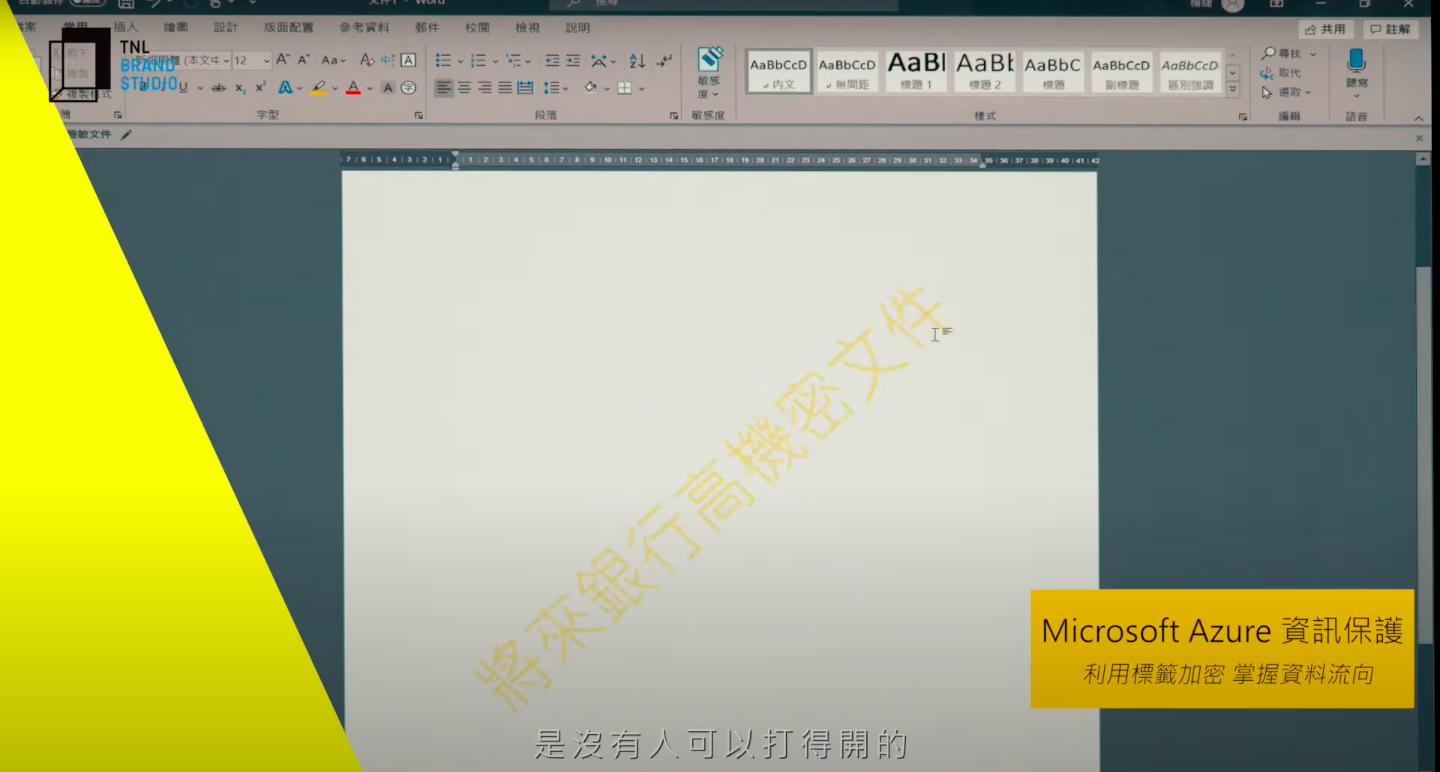1440x772 pixels.
Task: Click the 註解 (Comments) button
Action: [x=1391, y=29]
